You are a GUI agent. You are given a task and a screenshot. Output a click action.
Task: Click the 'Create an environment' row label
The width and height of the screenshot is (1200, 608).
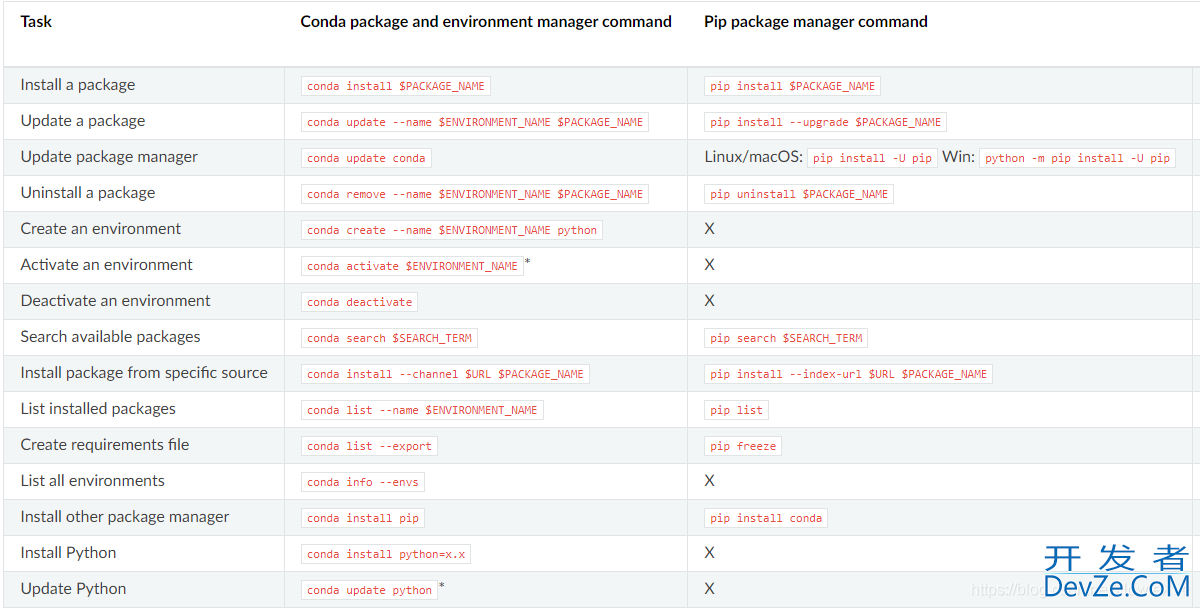[x=101, y=229]
